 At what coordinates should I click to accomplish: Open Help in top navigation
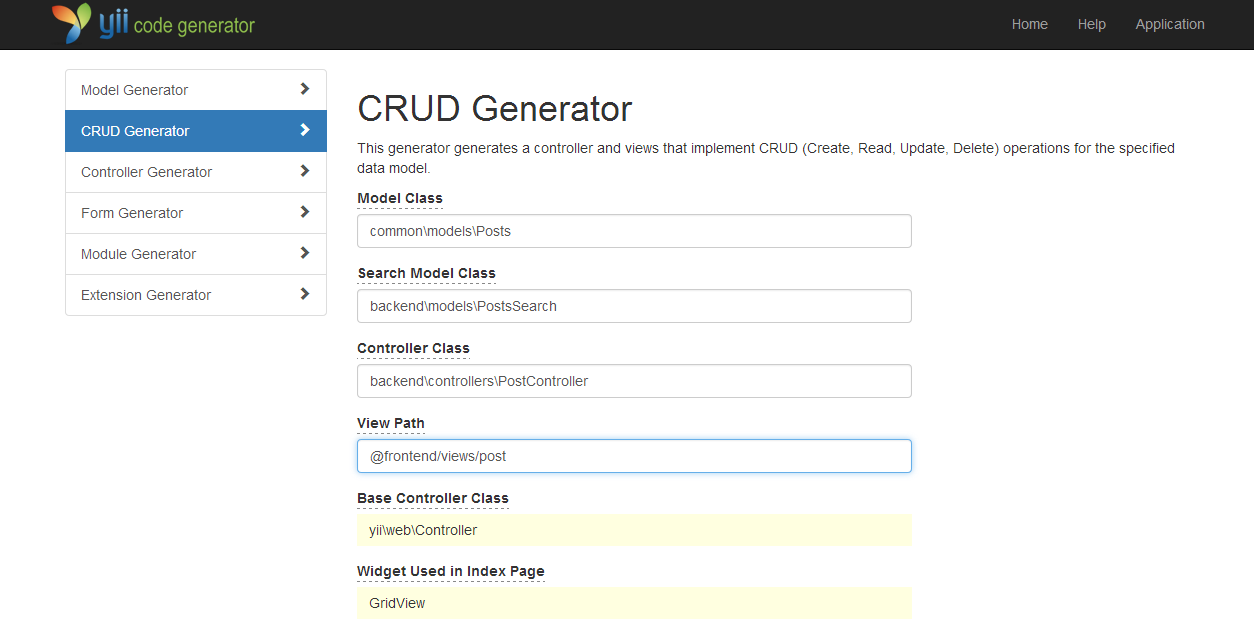pyautogui.click(x=1092, y=24)
